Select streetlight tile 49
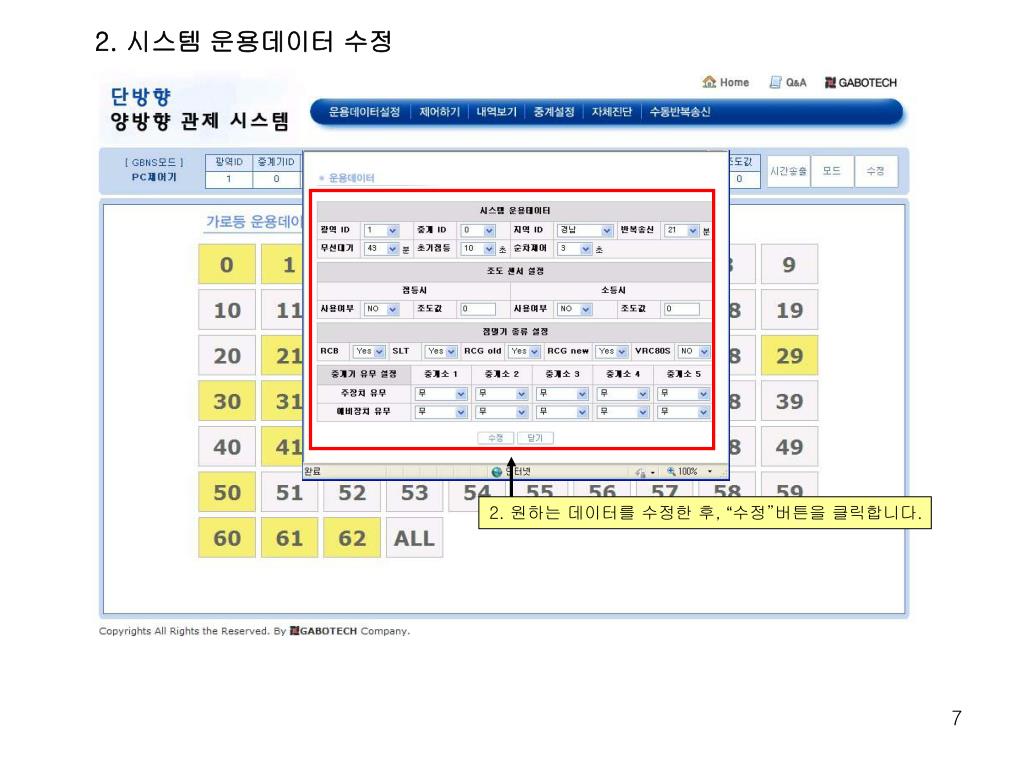1024x768 pixels. pos(790,447)
